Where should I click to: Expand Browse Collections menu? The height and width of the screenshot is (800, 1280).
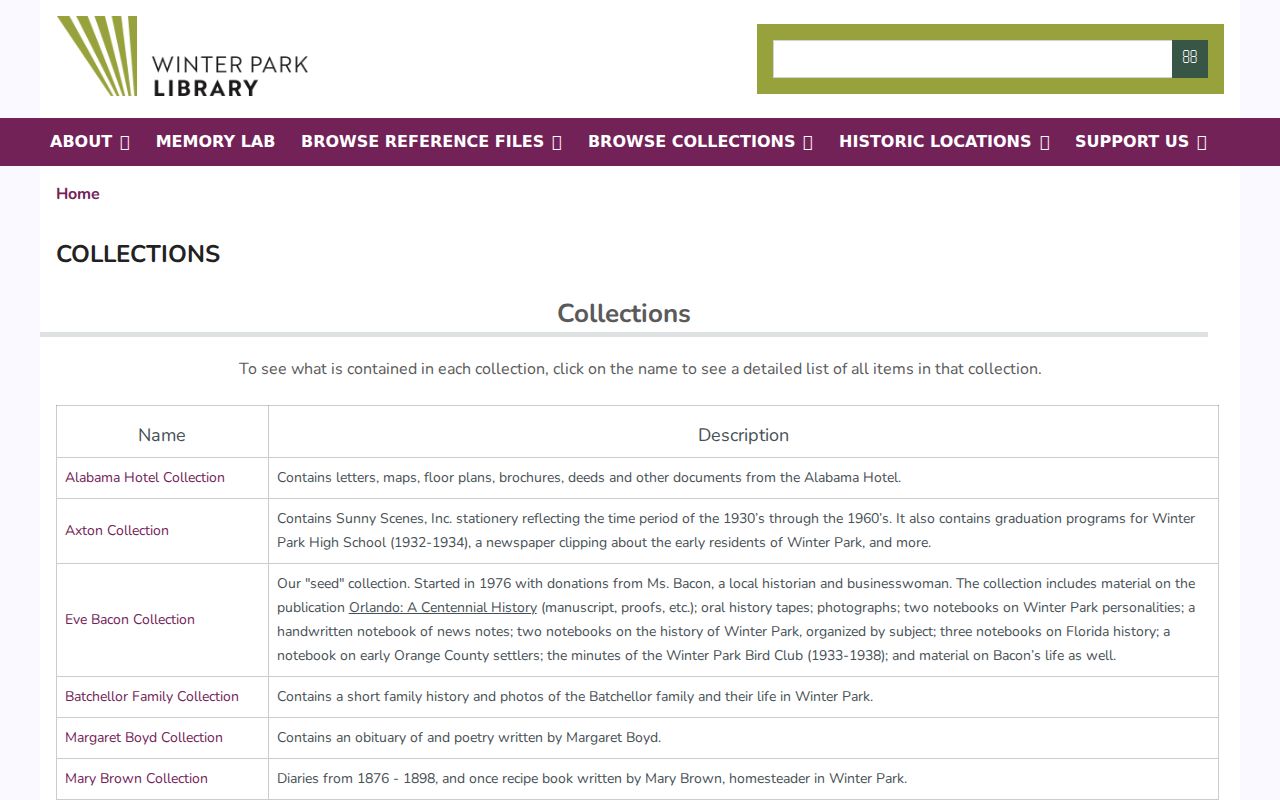pyautogui.click(x=700, y=141)
